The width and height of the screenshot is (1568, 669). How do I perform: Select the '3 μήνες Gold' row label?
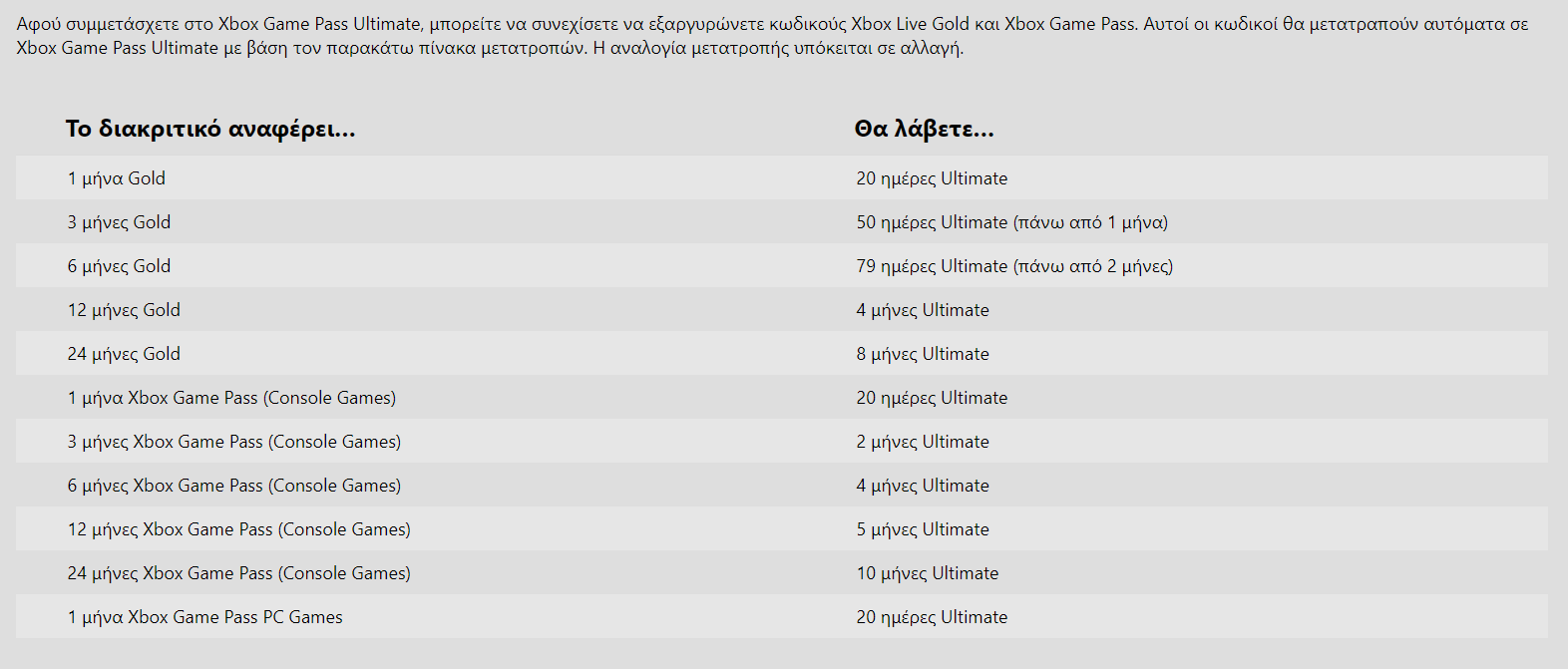click(119, 222)
